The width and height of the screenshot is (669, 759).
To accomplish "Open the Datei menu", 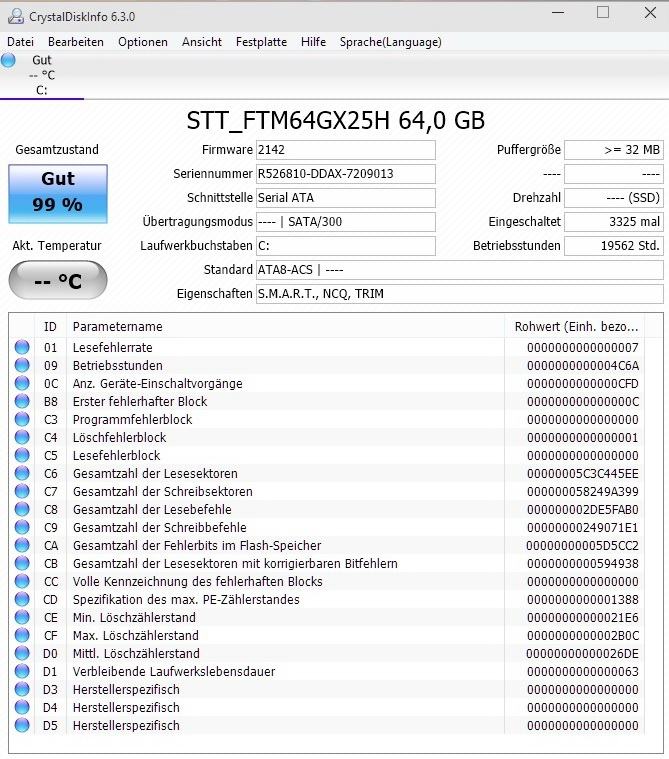I will point(20,42).
